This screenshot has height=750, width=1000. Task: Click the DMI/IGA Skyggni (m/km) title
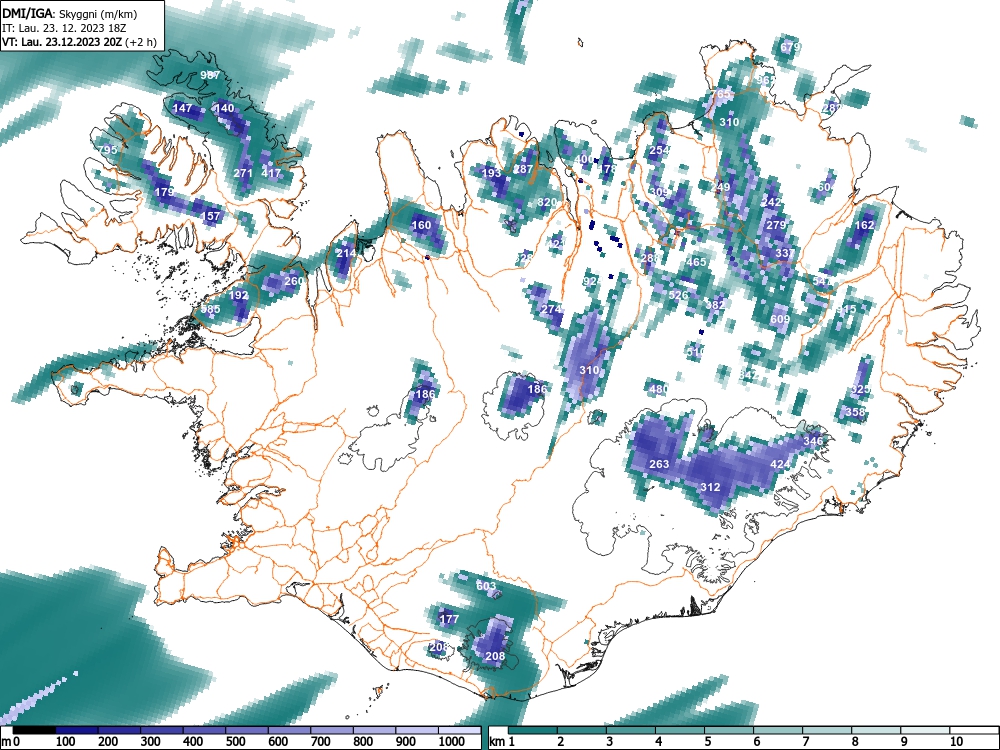coord(70,14)
